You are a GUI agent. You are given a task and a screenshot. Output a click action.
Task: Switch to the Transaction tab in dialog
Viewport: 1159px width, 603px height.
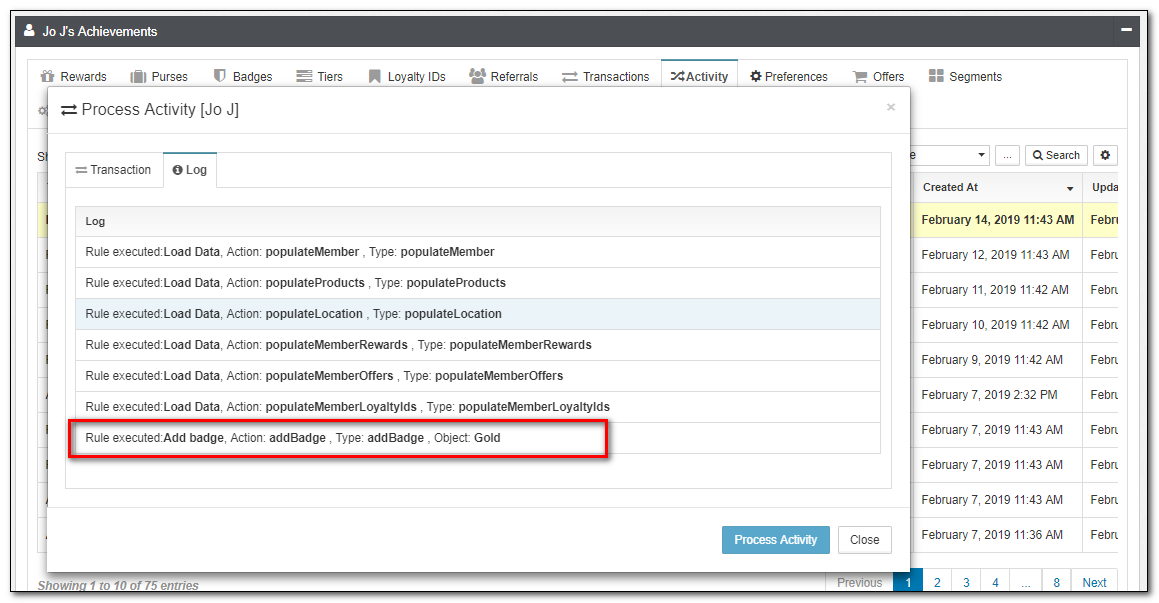pyautogui.click(x=113, y=170)
